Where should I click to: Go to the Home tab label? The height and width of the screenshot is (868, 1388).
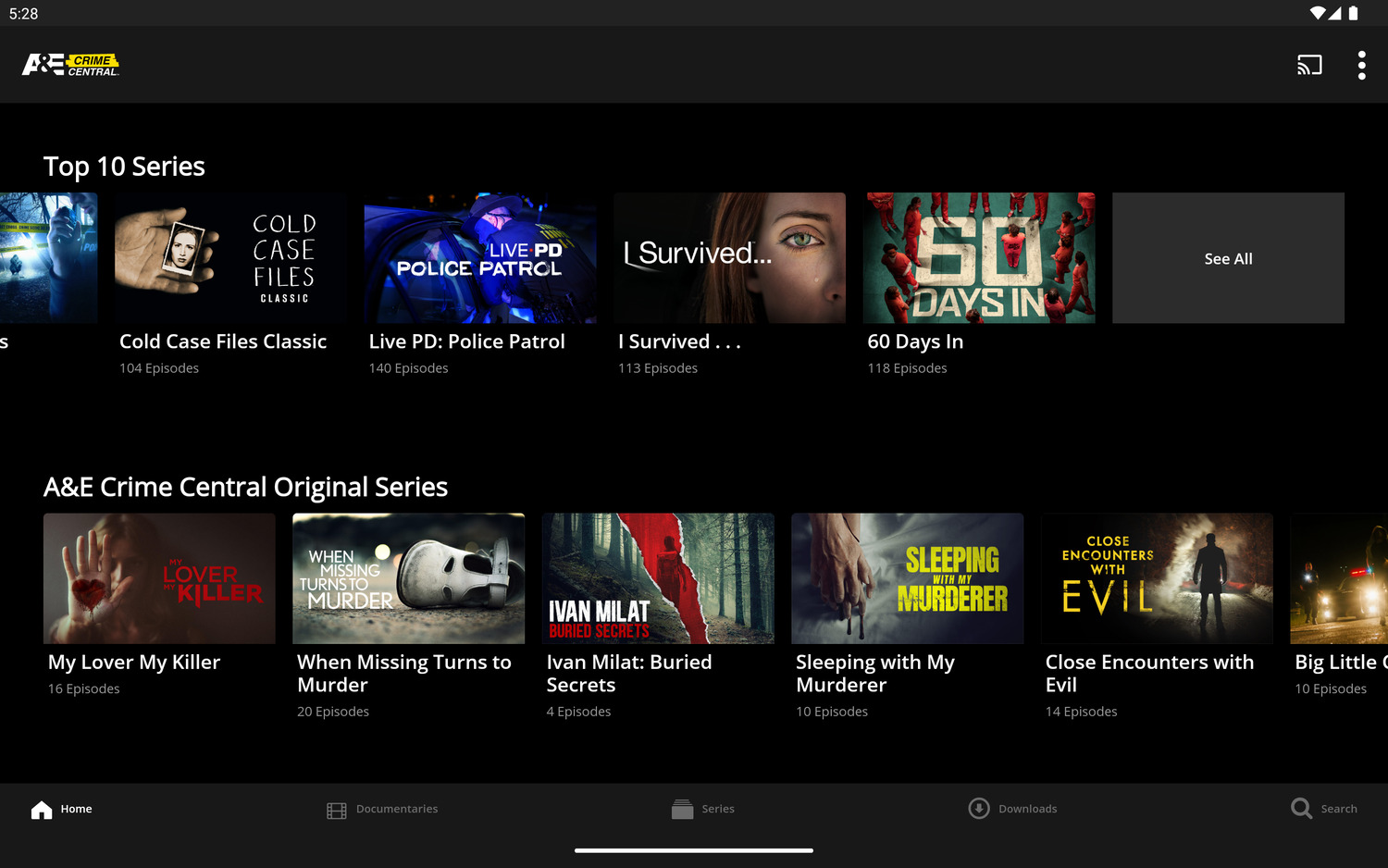(x=76, y=809)
